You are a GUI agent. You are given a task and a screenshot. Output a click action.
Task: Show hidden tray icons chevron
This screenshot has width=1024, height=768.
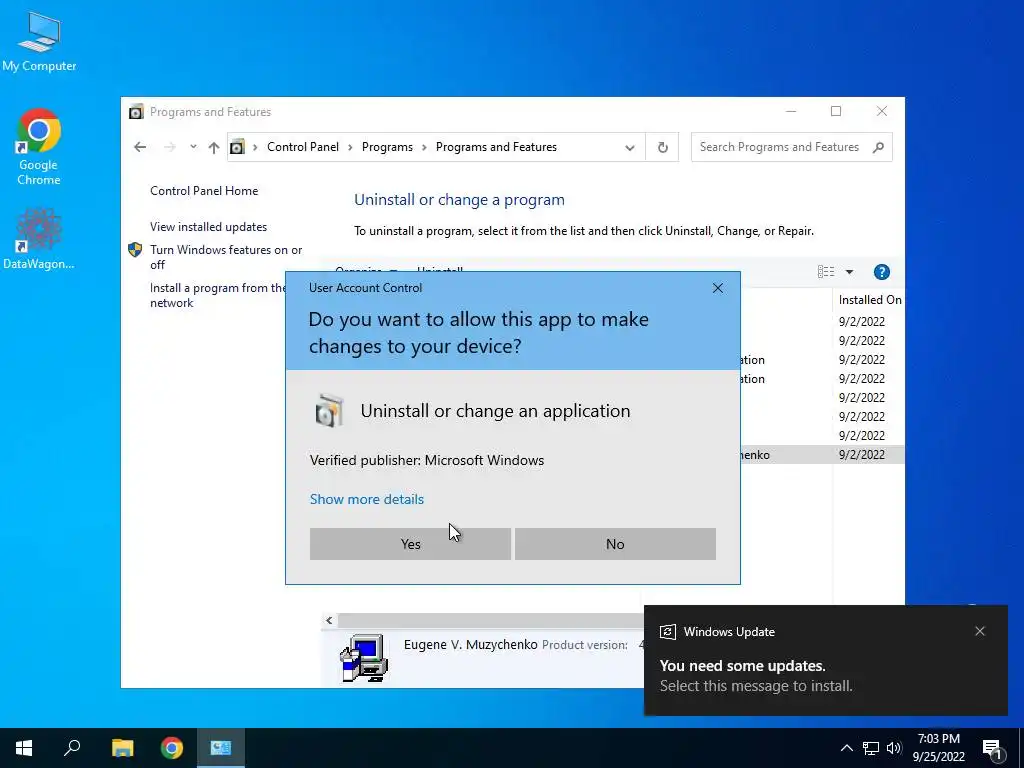click(x=846, y=748)
